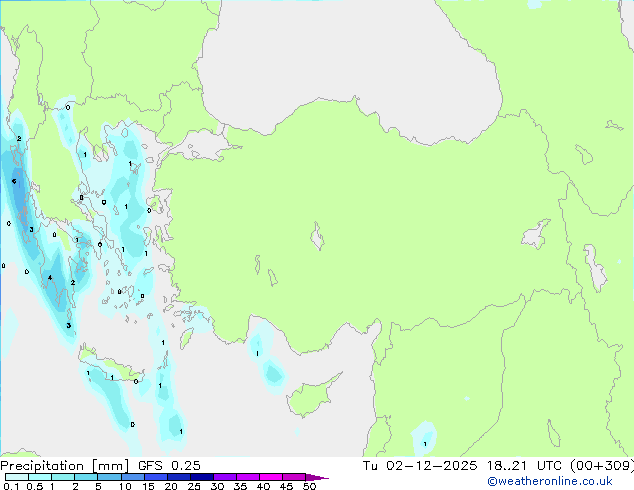Click the precipitation value '6' on the map
Screen dimensions: 634x490
tap(14, 181)
